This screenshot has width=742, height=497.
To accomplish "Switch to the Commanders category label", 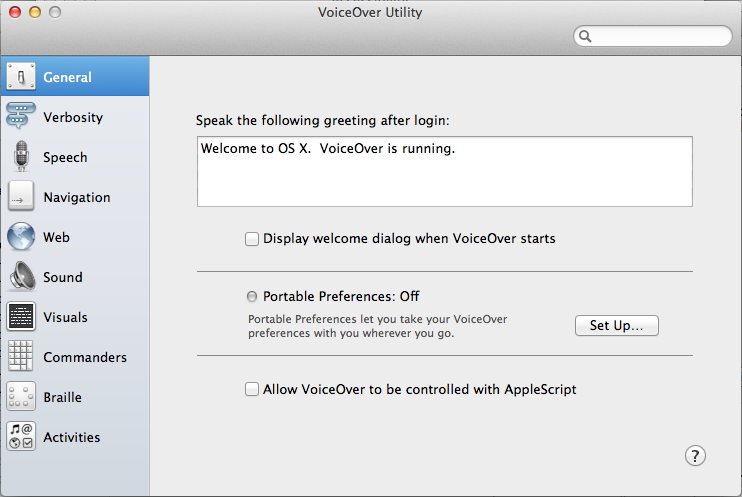I will [x=85, y=357].
